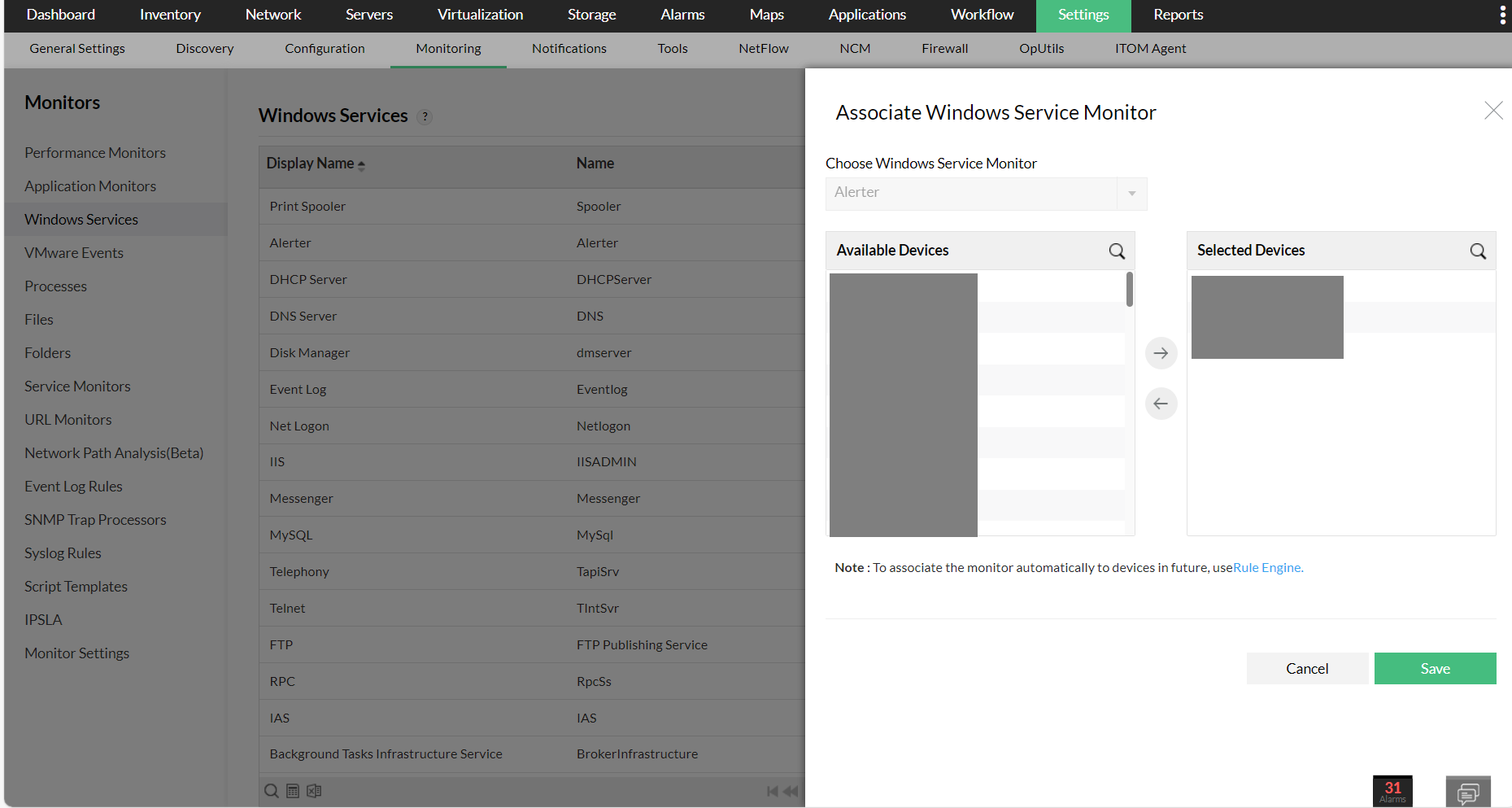Open search in the Available Devices list
The height and width of the screenshot is (808, 1512).
coord(1116,251)
